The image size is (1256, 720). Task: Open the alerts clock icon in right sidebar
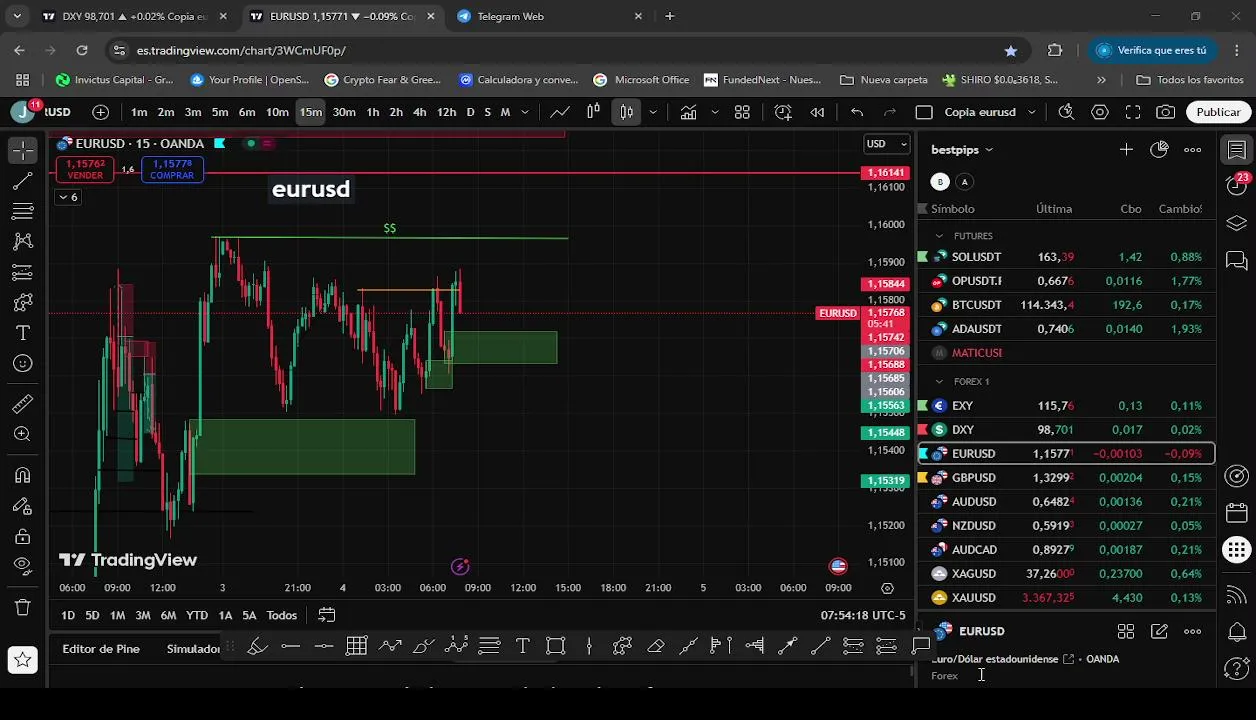(x=1237, y=184)
